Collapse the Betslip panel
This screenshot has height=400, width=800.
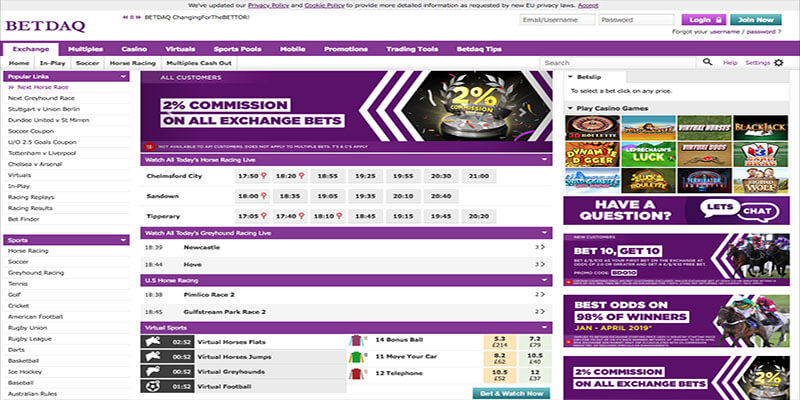(x=570, y=77)
